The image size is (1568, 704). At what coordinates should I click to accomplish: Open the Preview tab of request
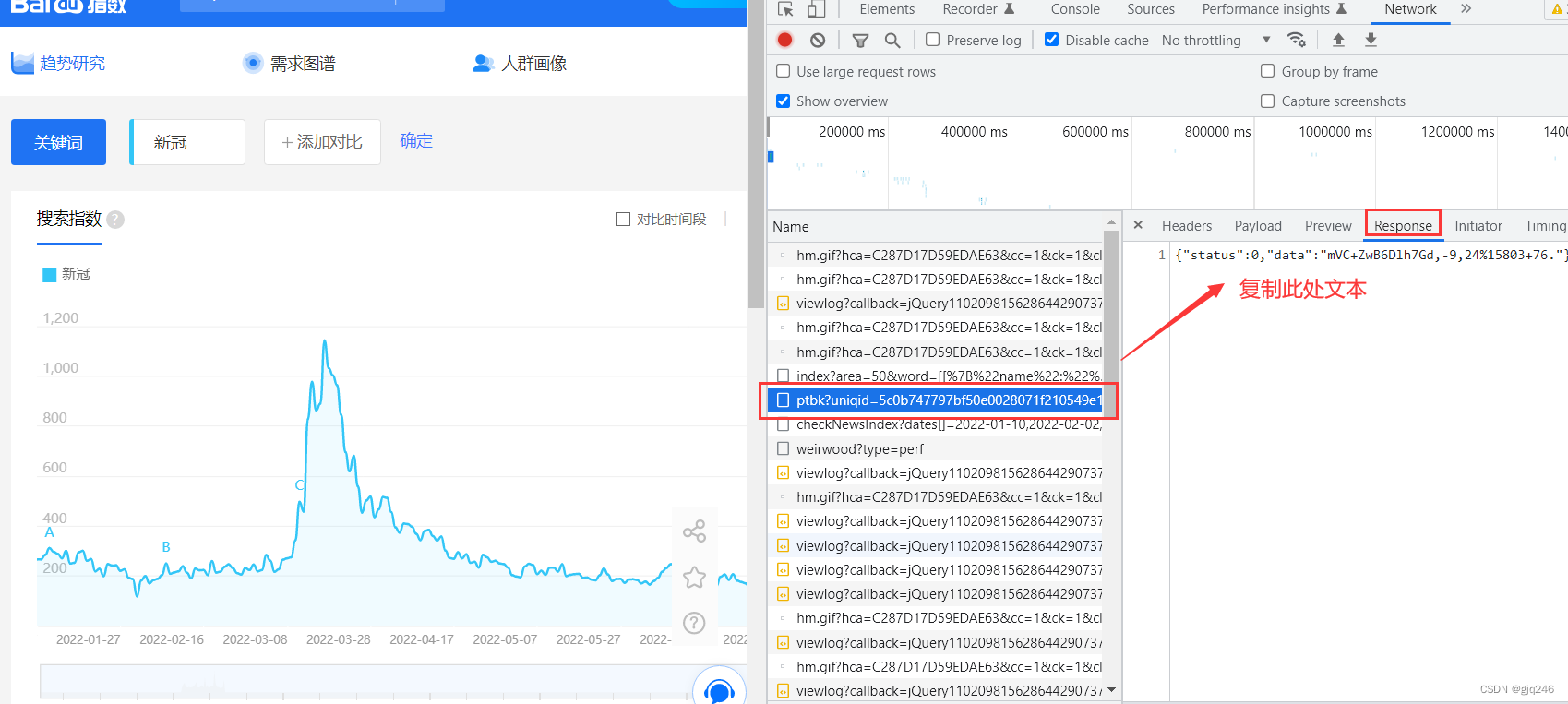pos(1328,225)
